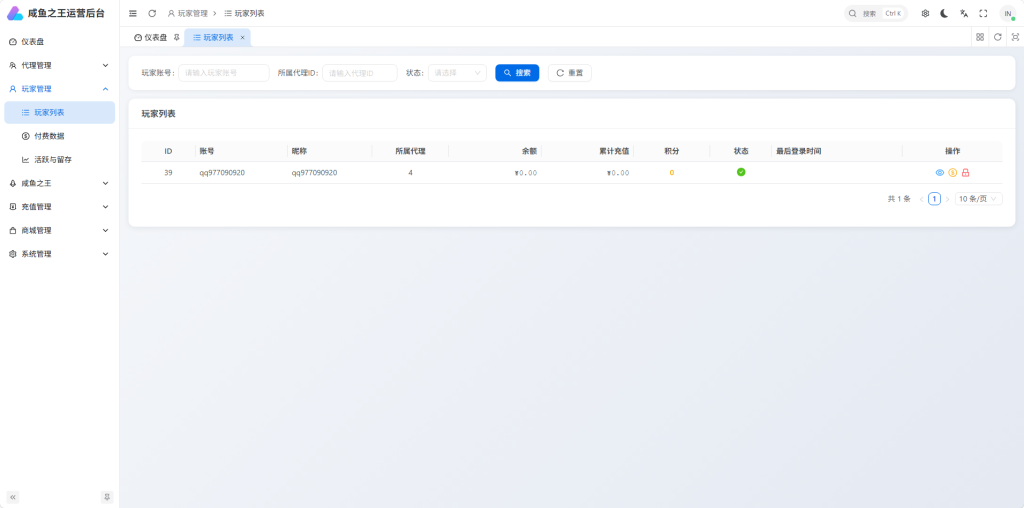Open the 状态 select dropdown
The image size is (1024, 508).
point(457,72)
